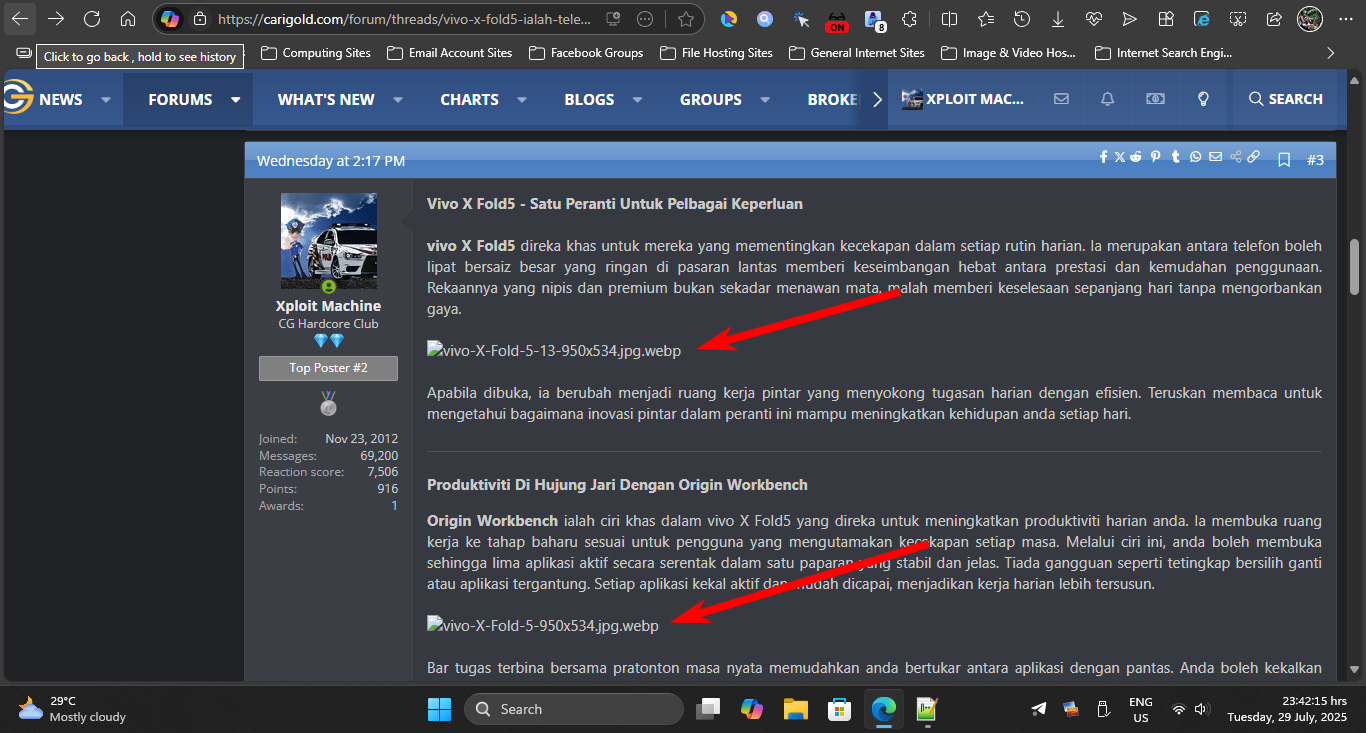Open generic share icon for Post #3

[1236, 157]
